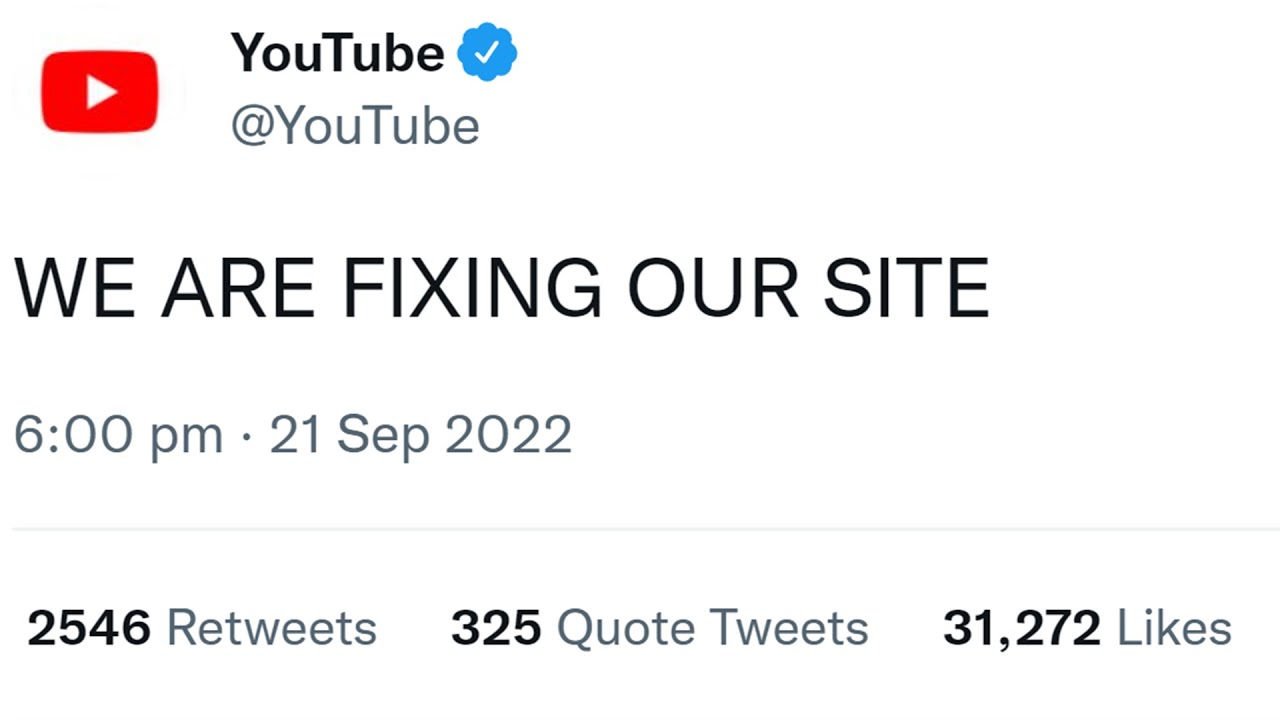
Task: Open the YouTube display name
Action: tap(337, 52)
